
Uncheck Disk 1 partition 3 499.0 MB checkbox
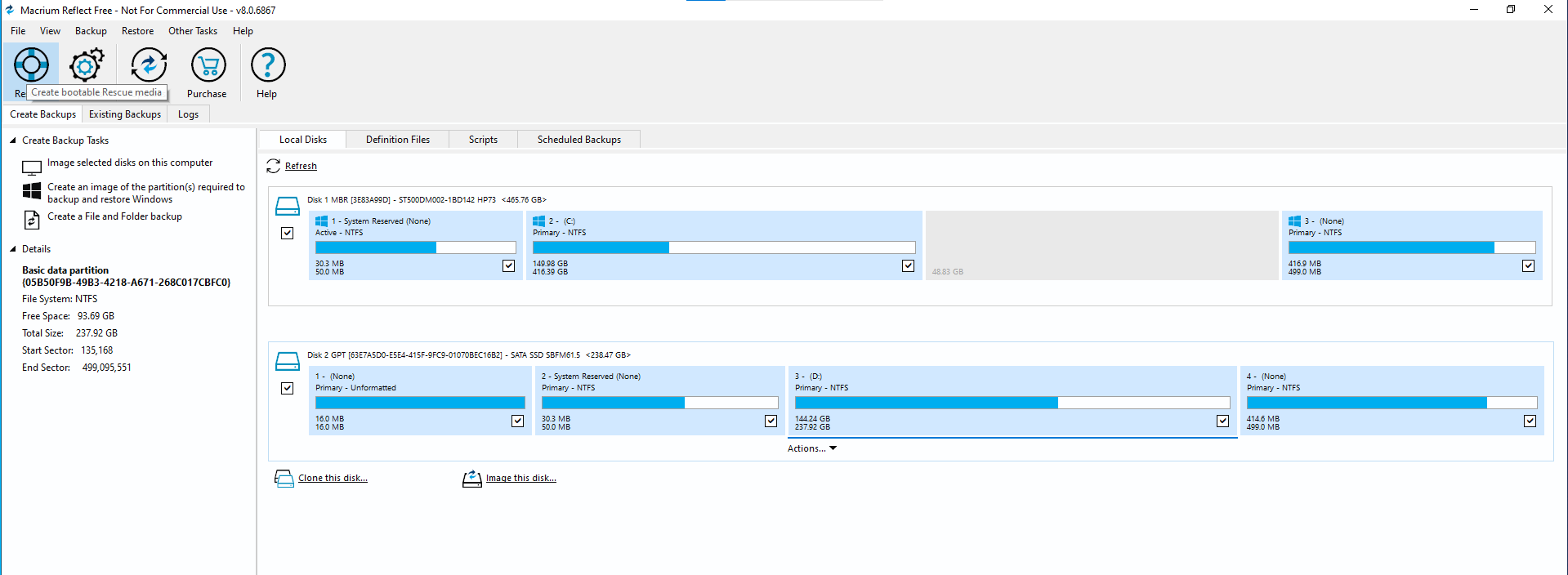[1529, 266]
